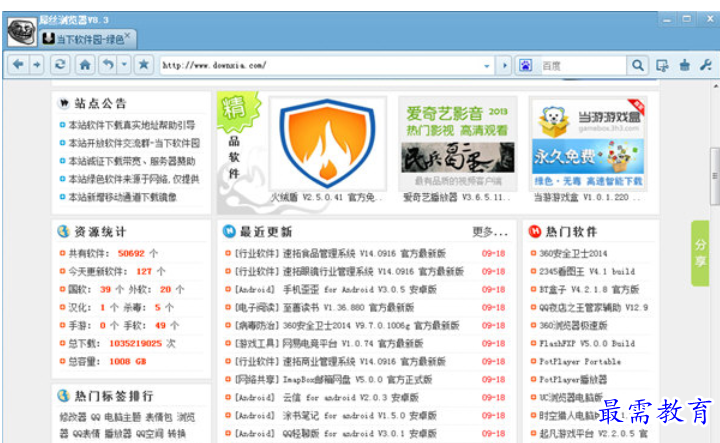Click 更多... link in 最近更新
This screenshot has width=720, height=443.
pyautogui.click(x=490, y=232)
